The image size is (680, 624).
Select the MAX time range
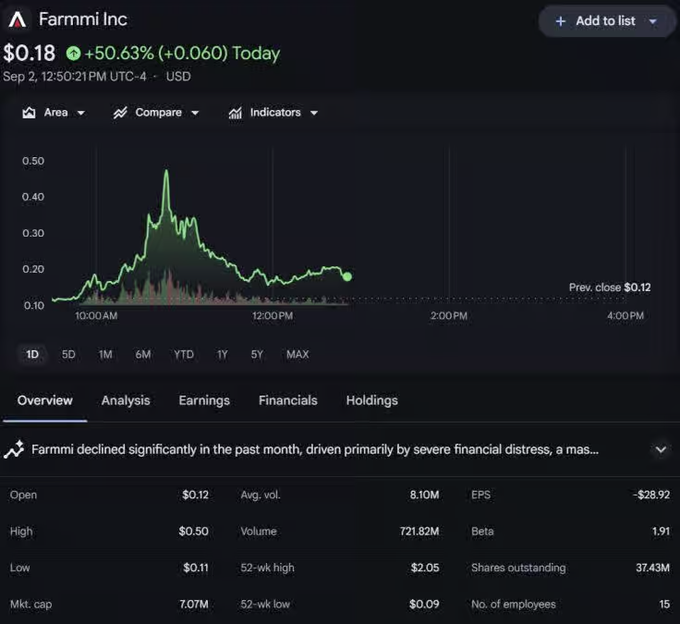[x=298, y=355]
